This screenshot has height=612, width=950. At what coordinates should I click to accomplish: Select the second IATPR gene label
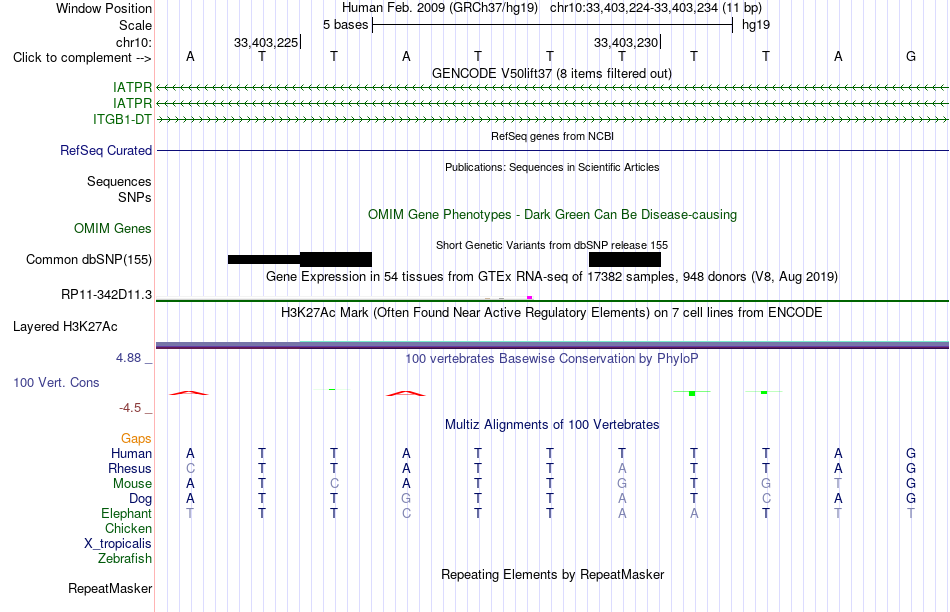point(132,104)
